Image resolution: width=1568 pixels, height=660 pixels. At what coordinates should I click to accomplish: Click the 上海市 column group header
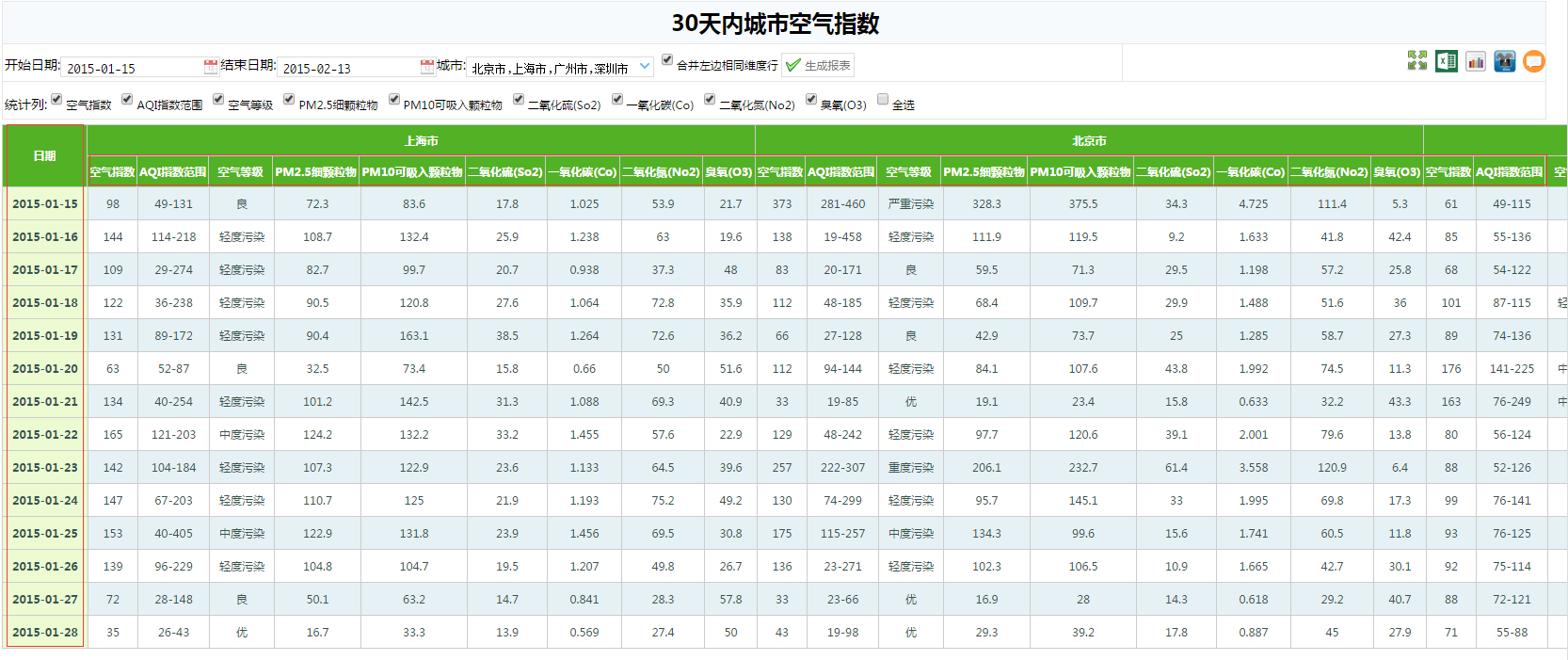[421, 140]
